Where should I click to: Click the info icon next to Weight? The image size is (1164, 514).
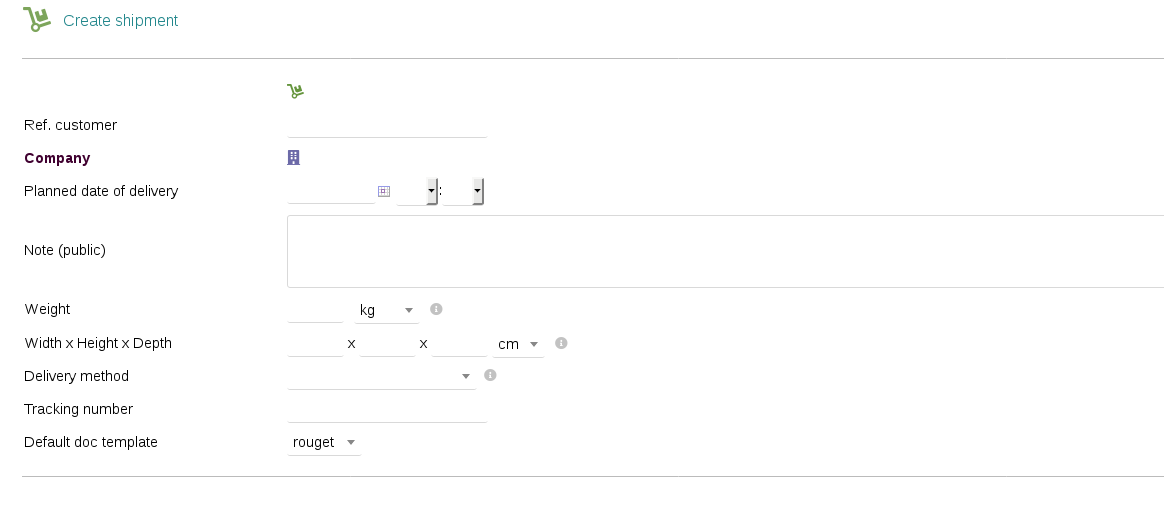click(x=436, y=309)
